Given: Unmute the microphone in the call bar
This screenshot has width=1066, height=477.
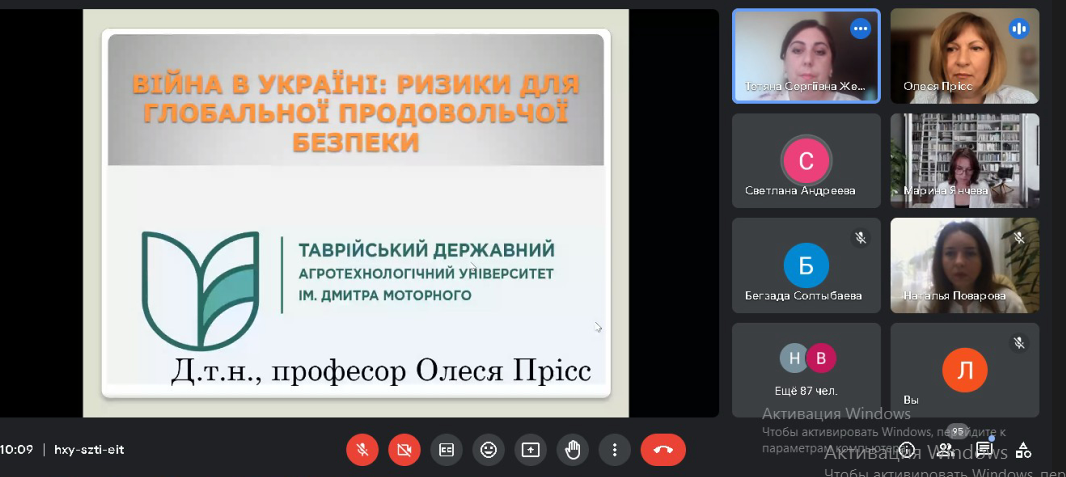Looking at the screenshot, I should [x=362, y=450].
